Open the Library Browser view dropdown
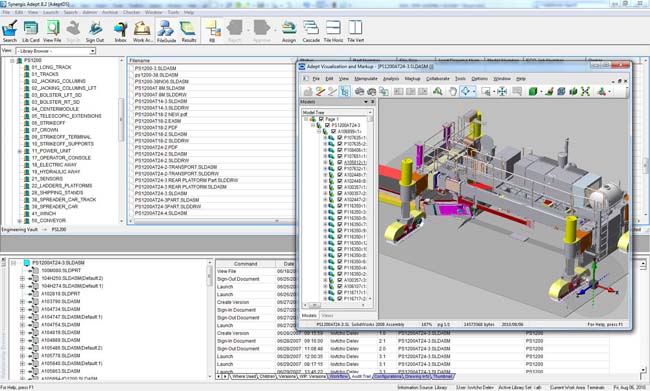The image size is (650, 391). tap(56, 51)
